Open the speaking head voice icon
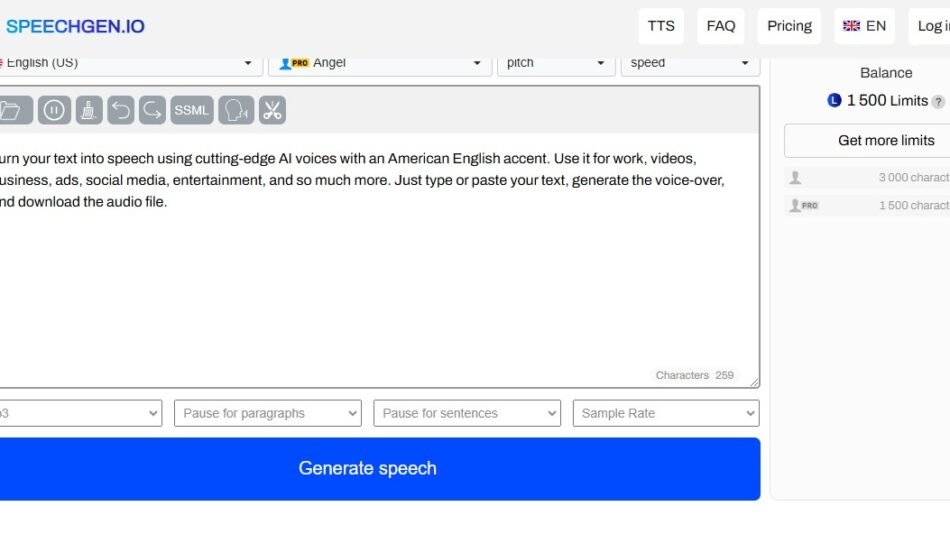 click(236, 110)
